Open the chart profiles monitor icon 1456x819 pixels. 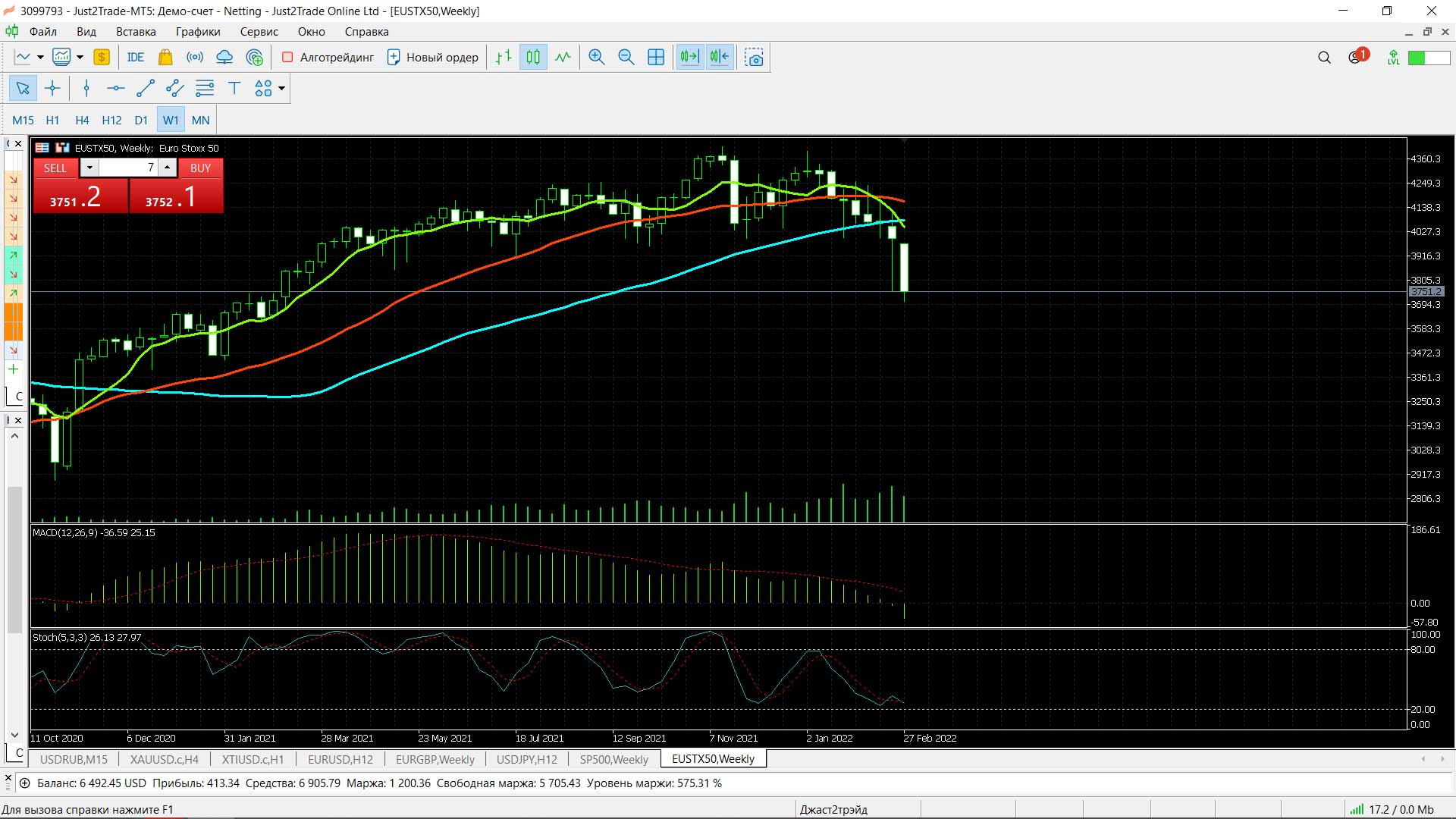click(61, 57)
